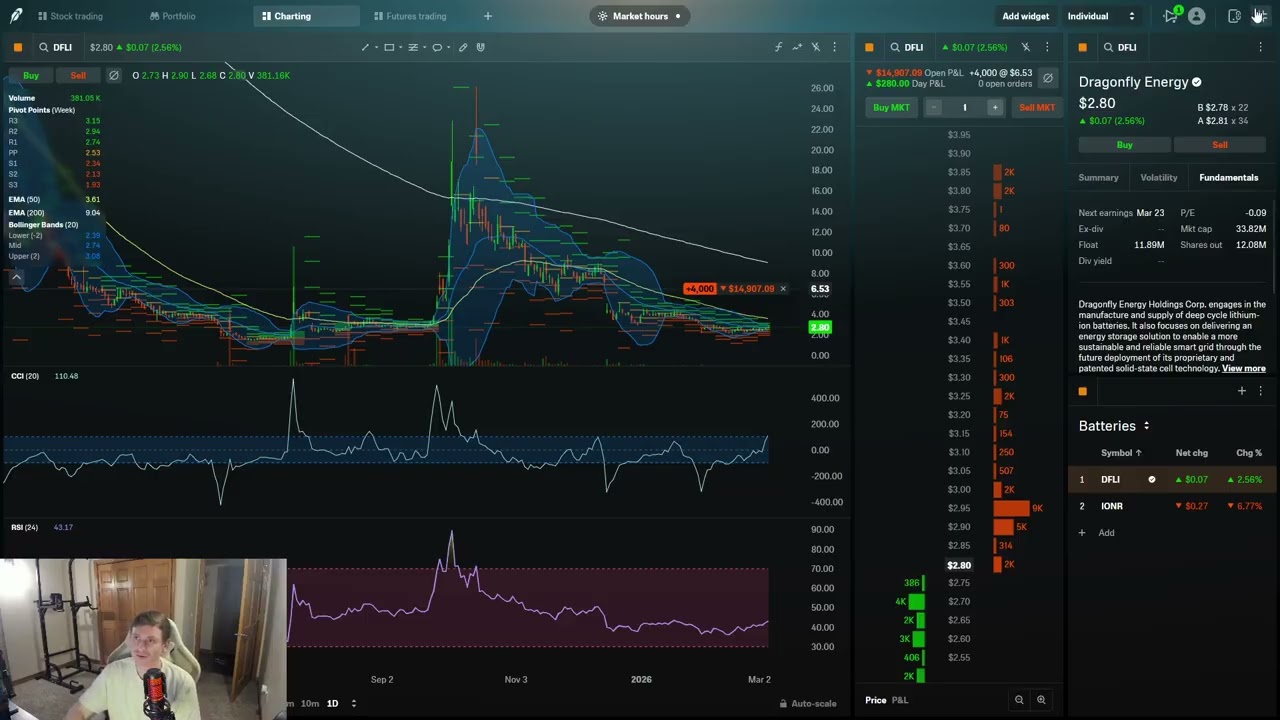Expand the rectangle shape tool dropdown arrow
The width and height of the screenshot is (1280, 720).
tap(399, 47)
